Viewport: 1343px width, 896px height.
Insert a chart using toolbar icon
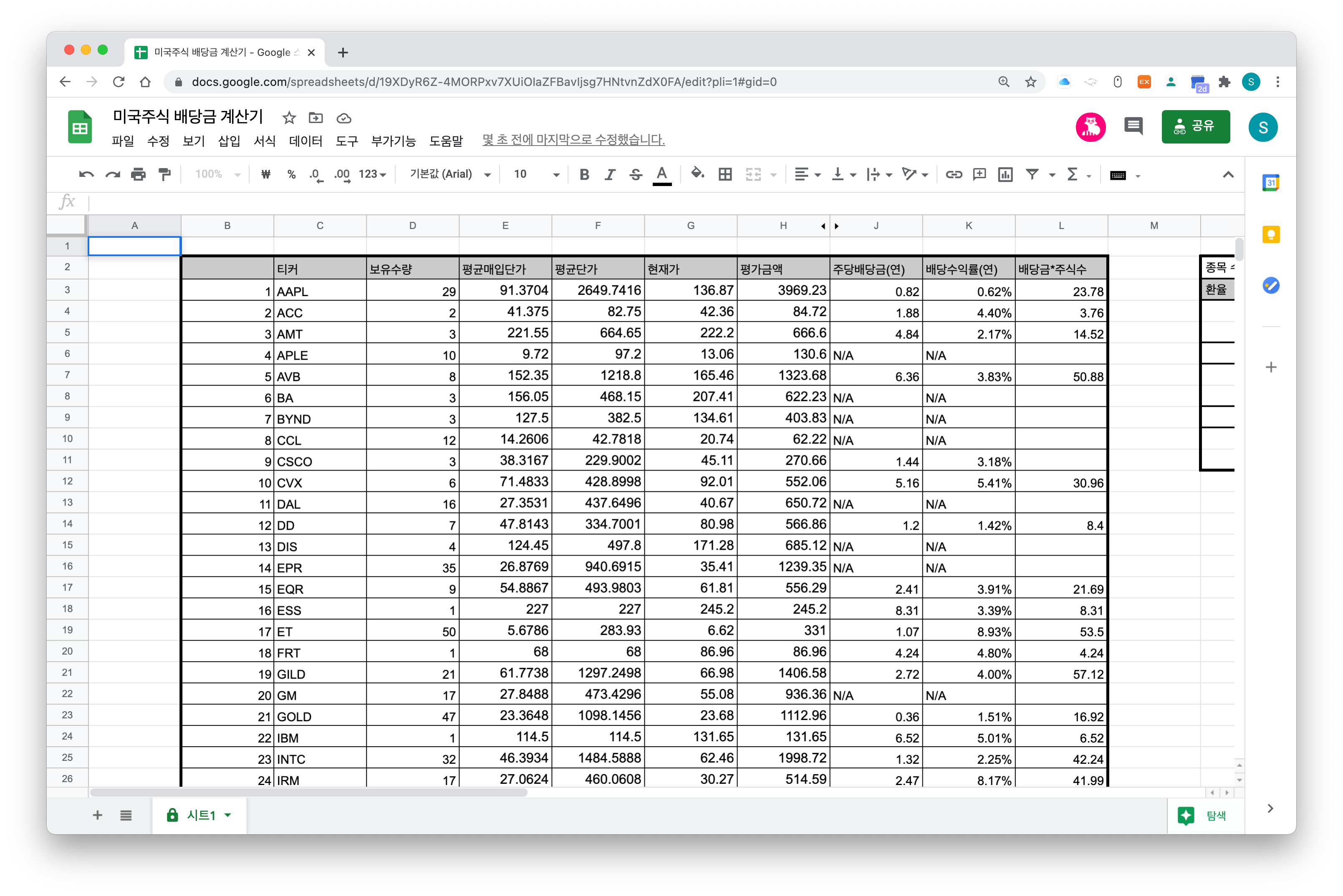pyautogui.click(x=1005, y=174)
